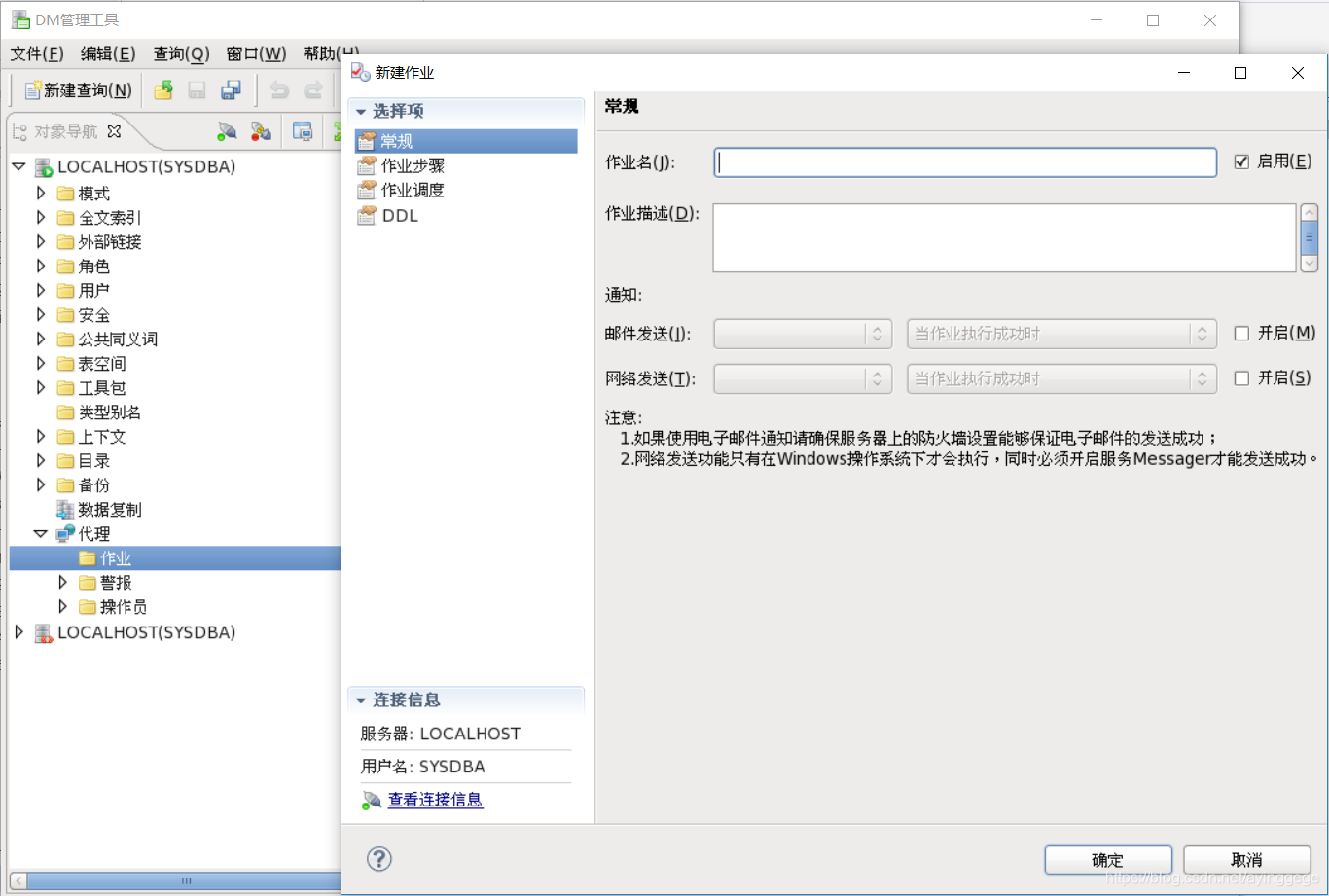Open the 编辑(E) menu

108,54
